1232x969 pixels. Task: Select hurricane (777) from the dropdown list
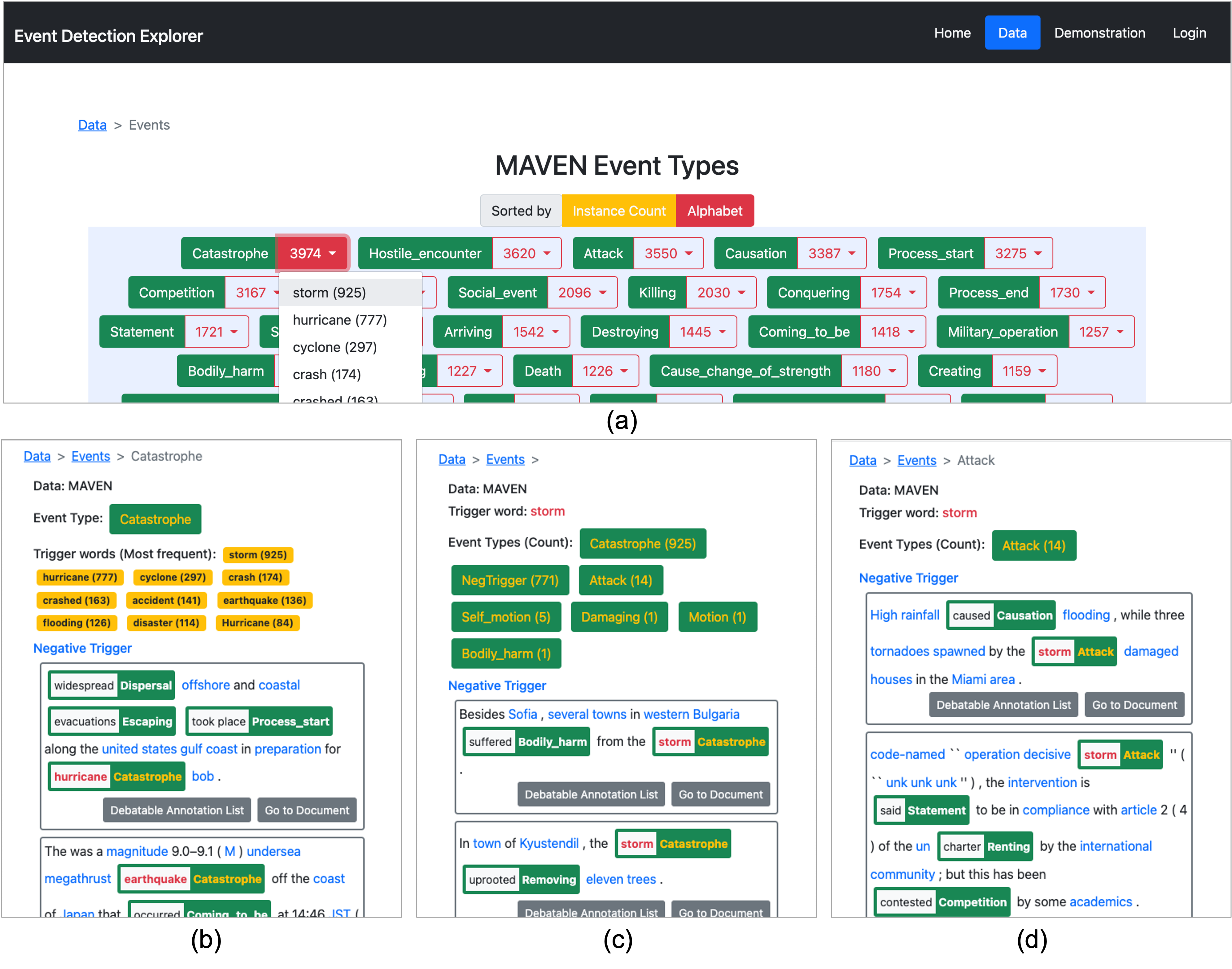click(x=339, y=320)
